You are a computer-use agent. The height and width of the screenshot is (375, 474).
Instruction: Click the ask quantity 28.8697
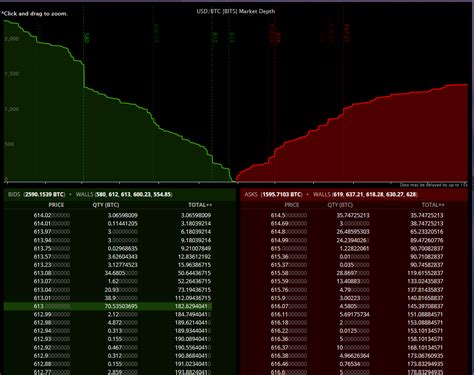[353, 273]
